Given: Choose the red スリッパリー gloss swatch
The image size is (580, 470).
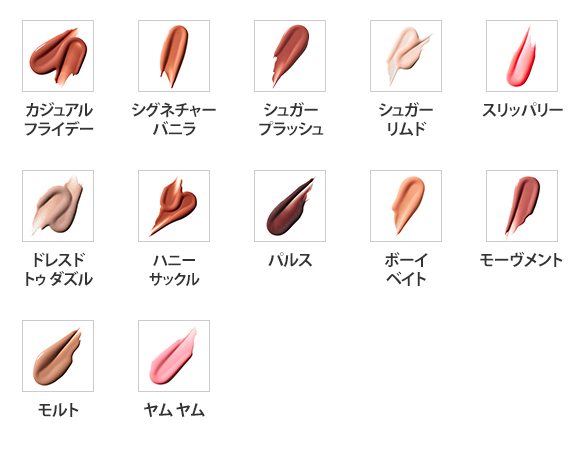Looking at the screenshot, I should coord(522,56).
